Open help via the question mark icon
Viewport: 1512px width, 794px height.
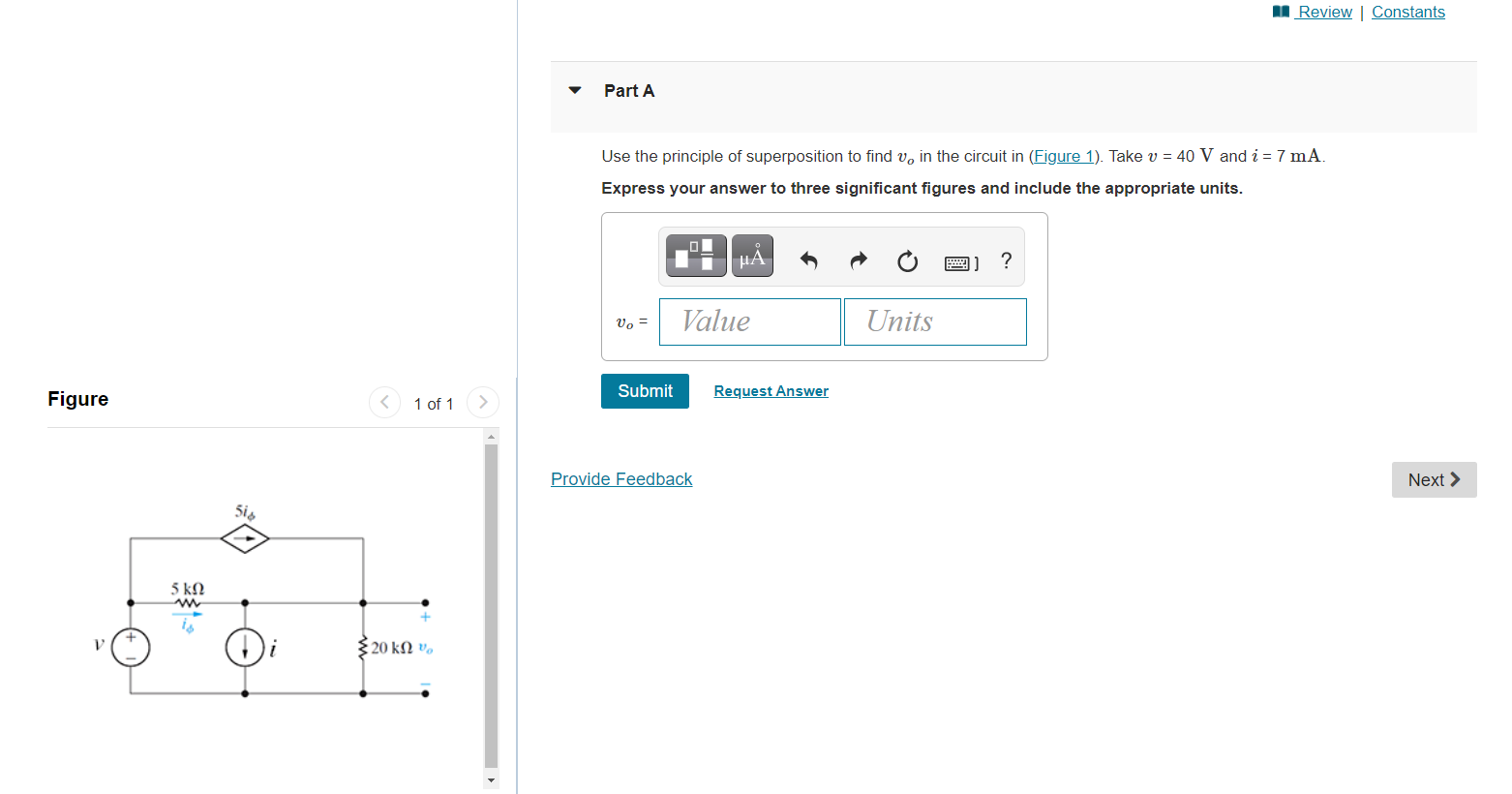tap(1006, 260)
